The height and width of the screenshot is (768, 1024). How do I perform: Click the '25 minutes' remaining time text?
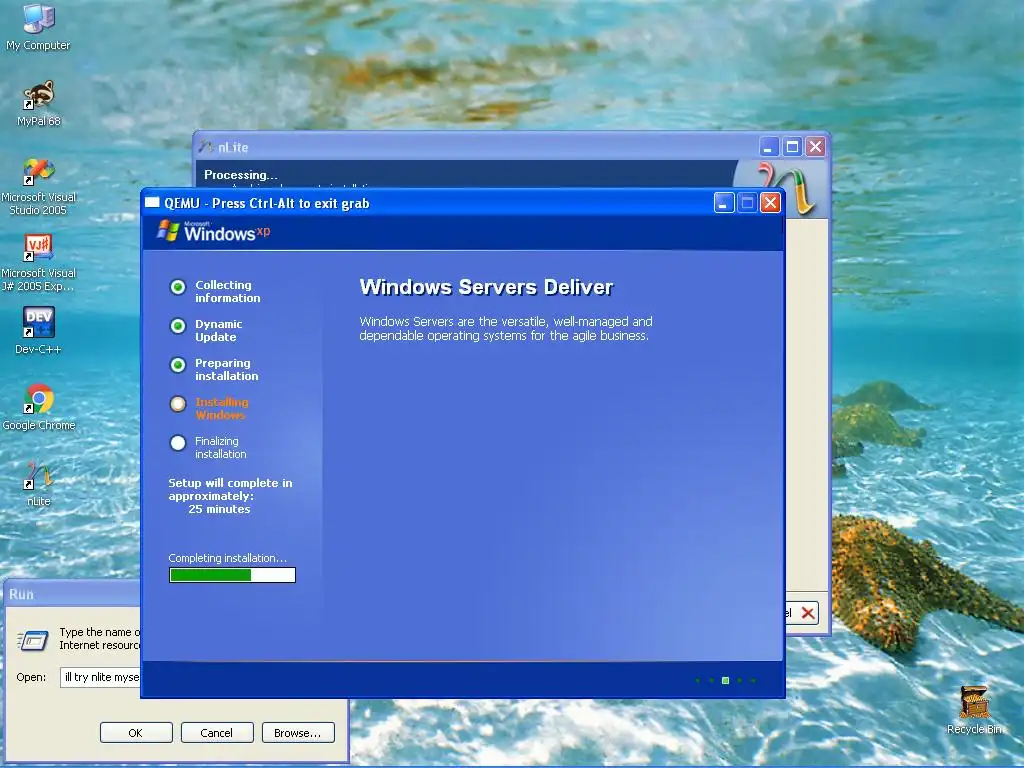coord(219,509)
